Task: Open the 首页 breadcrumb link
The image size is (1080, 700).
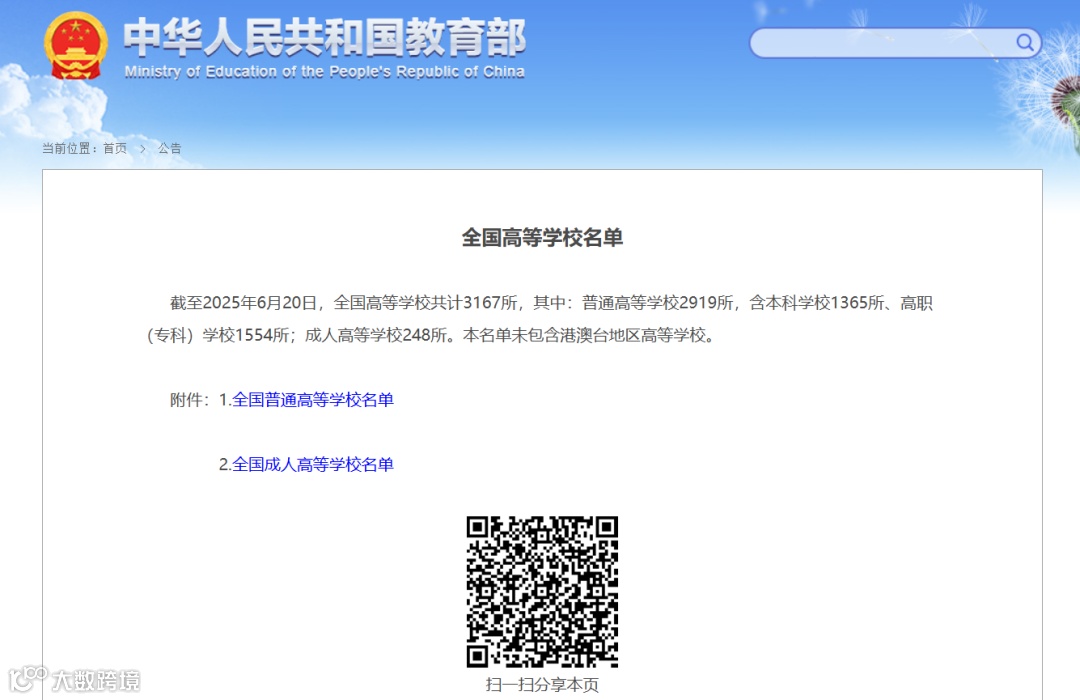Action: pos(115,148)
